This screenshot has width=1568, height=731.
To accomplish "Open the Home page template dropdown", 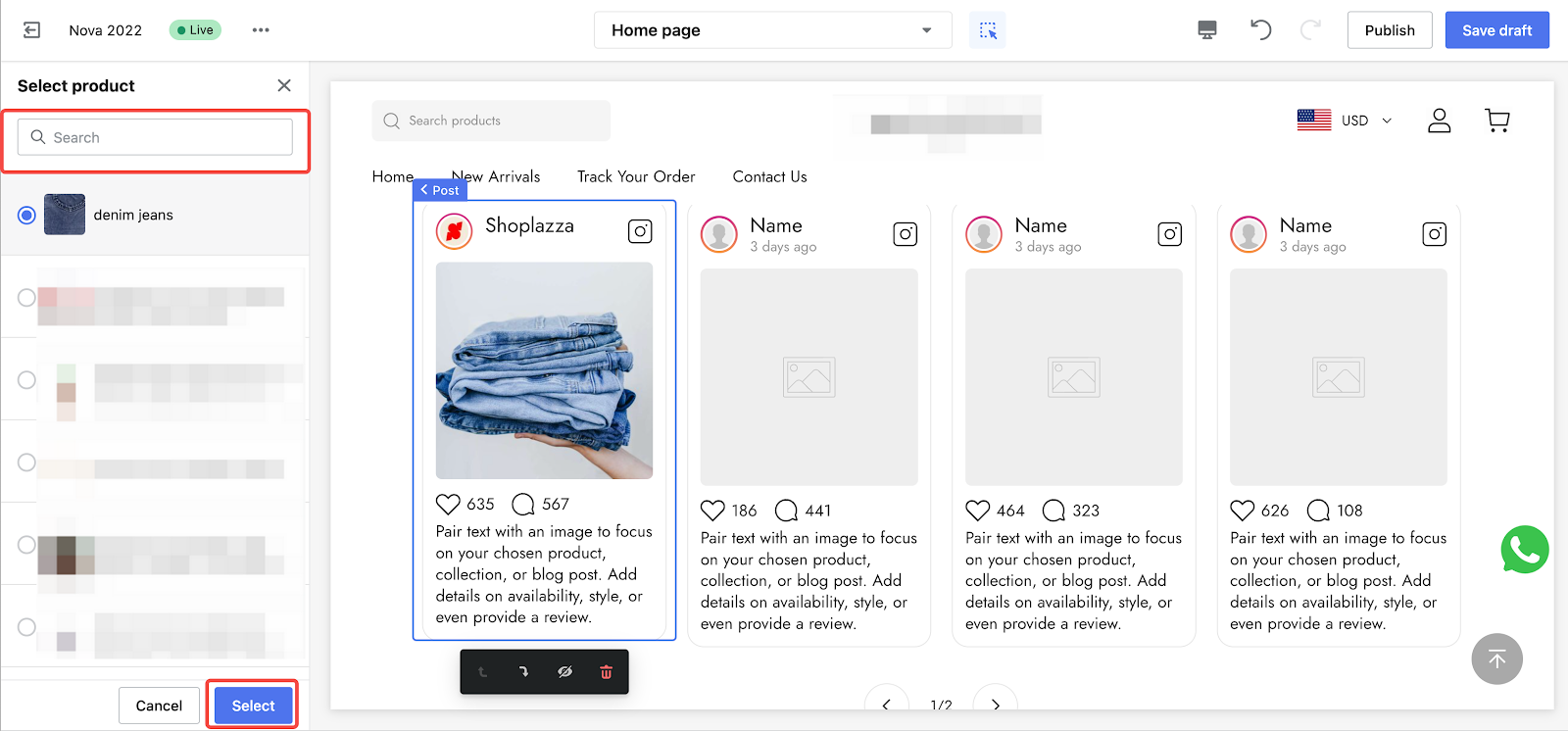I will coord(772,30).
